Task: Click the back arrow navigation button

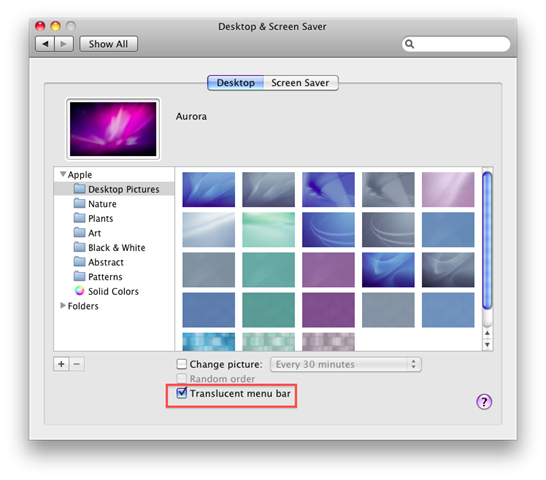Action: click(45, 44)
